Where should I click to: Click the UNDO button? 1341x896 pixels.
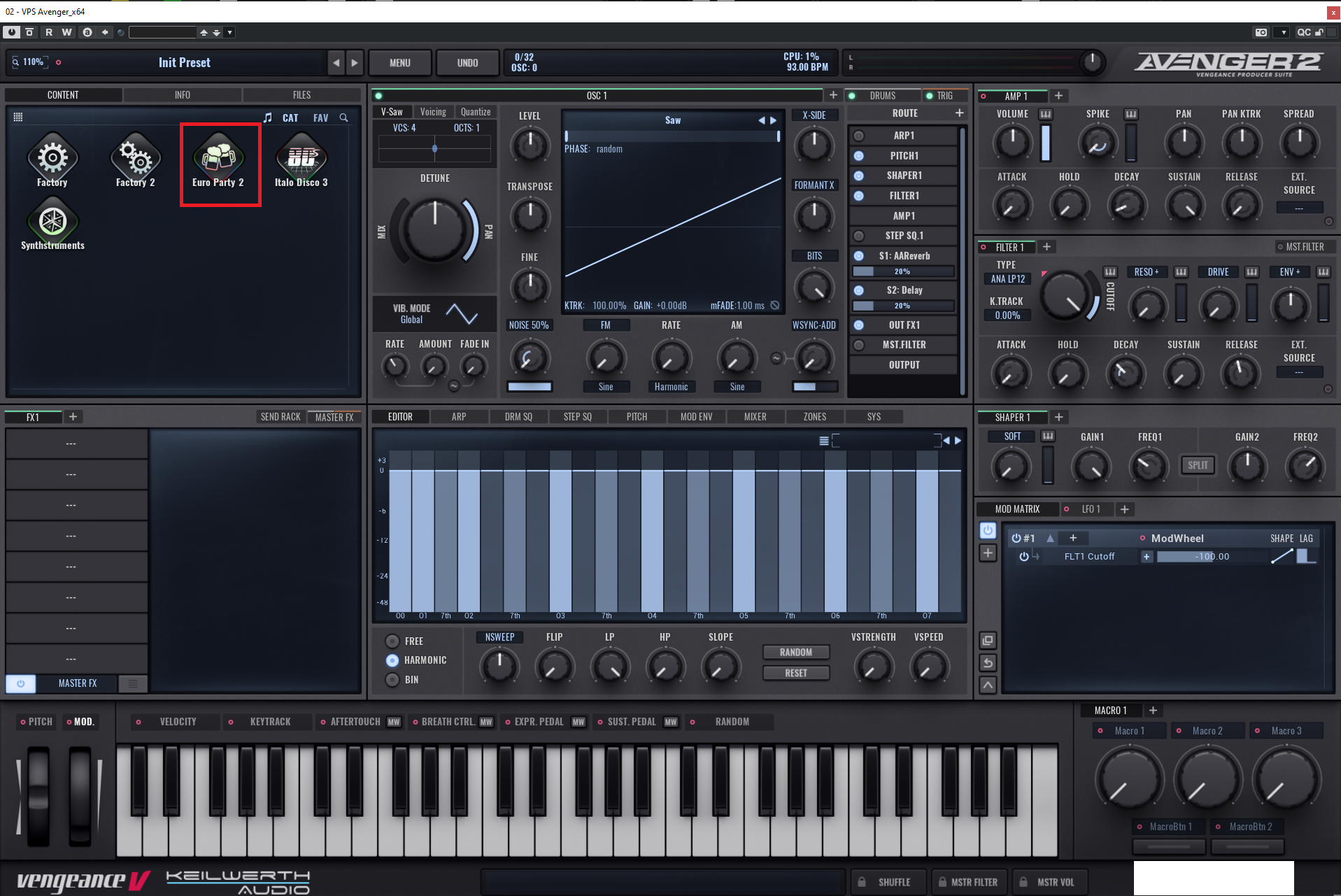(x=467, y=63)
